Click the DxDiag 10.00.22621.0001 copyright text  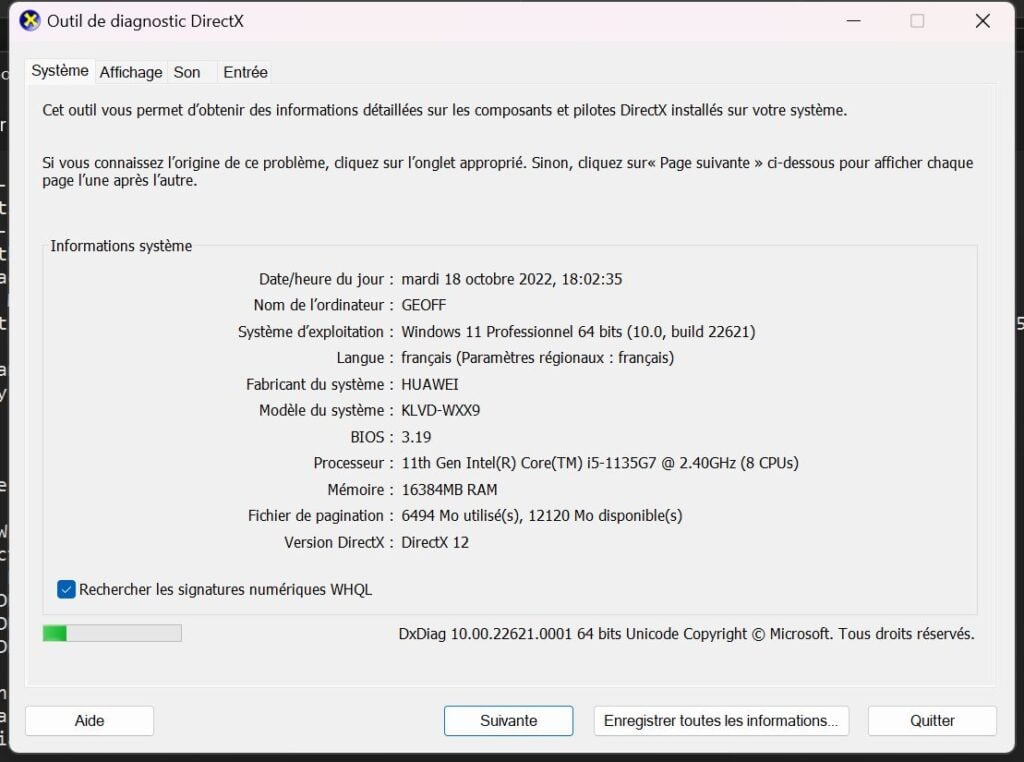point(686,634)
